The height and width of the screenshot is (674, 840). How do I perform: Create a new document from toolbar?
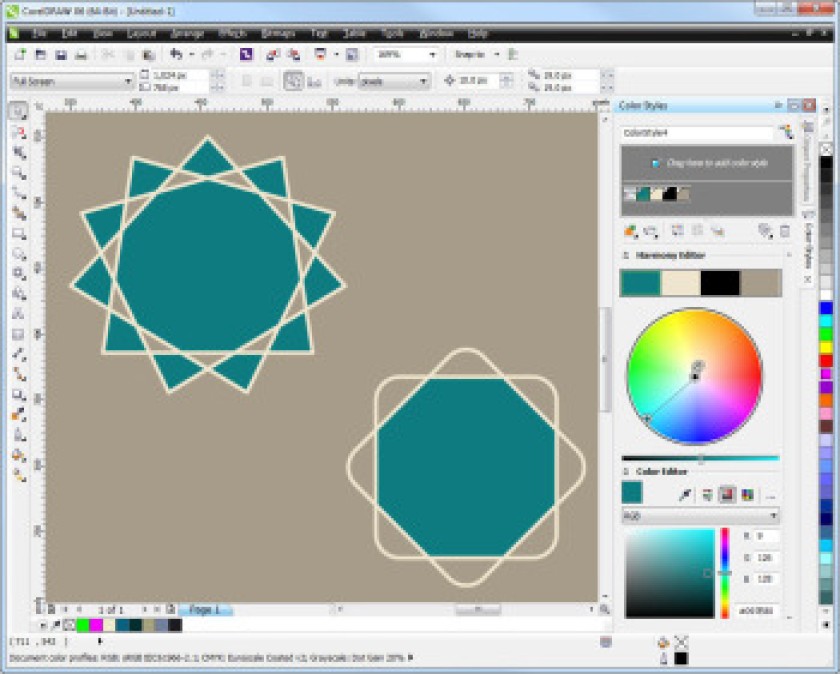20,54
